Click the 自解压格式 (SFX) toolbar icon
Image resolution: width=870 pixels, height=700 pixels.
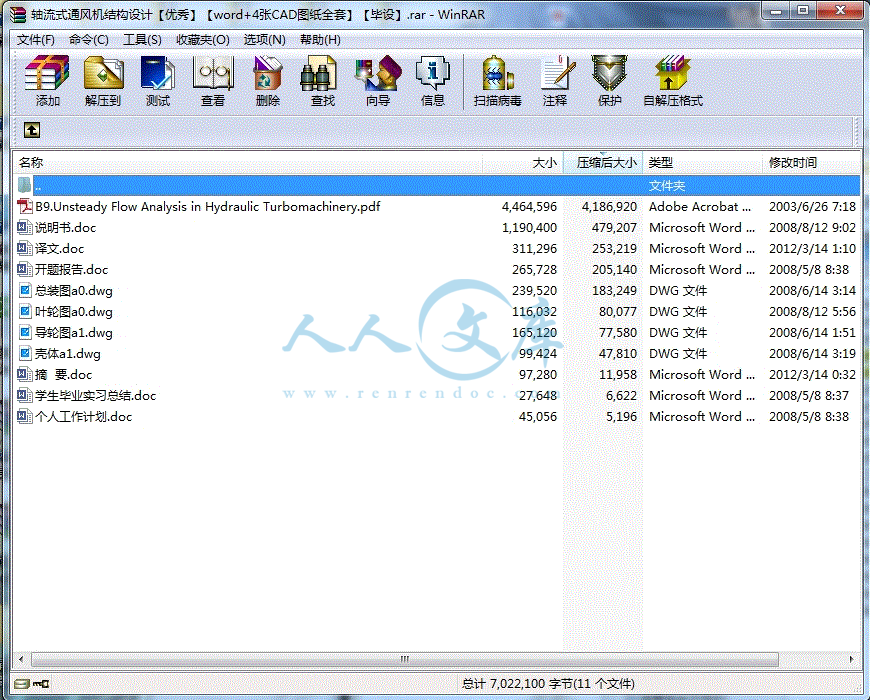672,73
